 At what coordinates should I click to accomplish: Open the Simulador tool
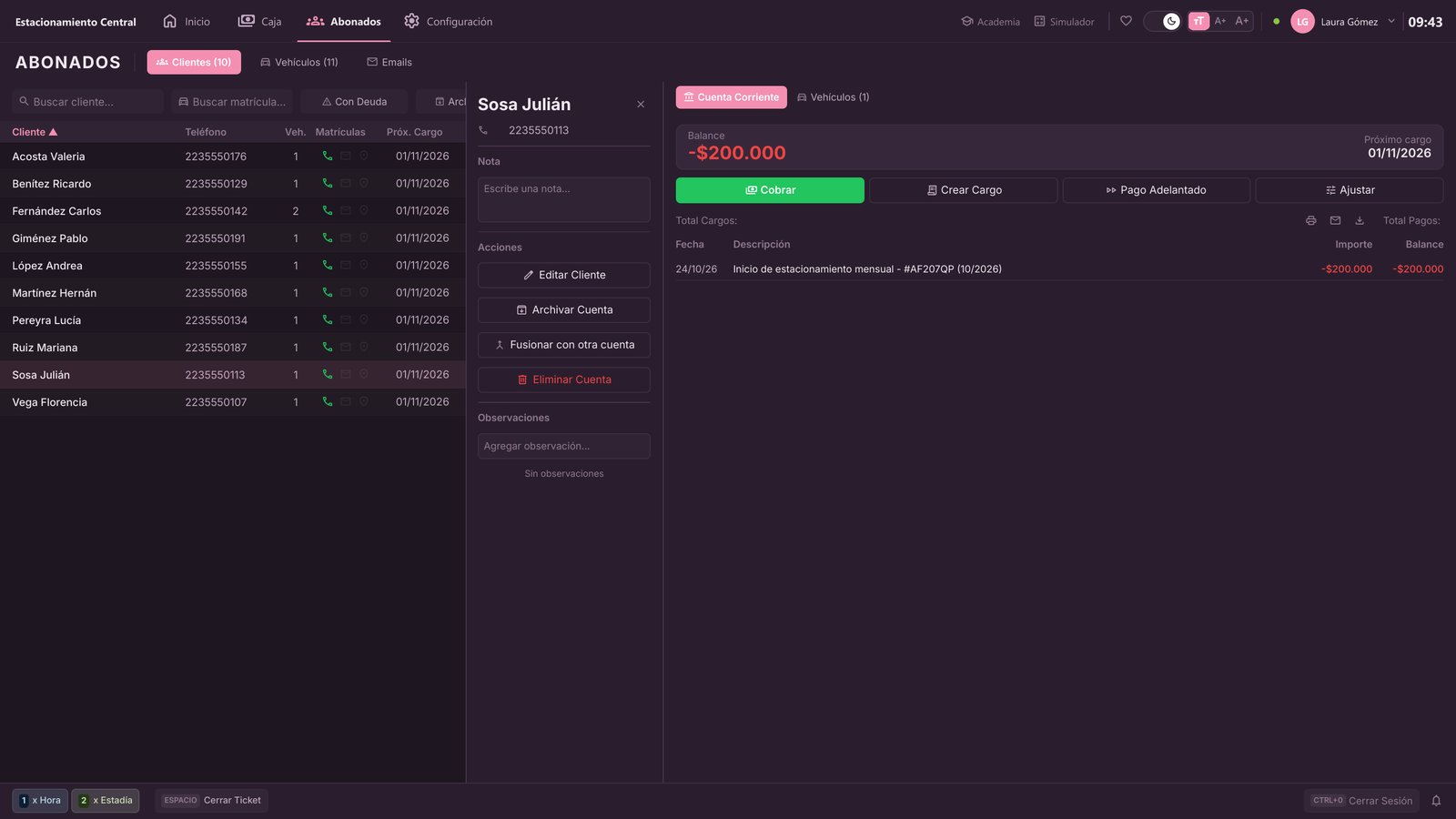click(x=1064, y=22)
